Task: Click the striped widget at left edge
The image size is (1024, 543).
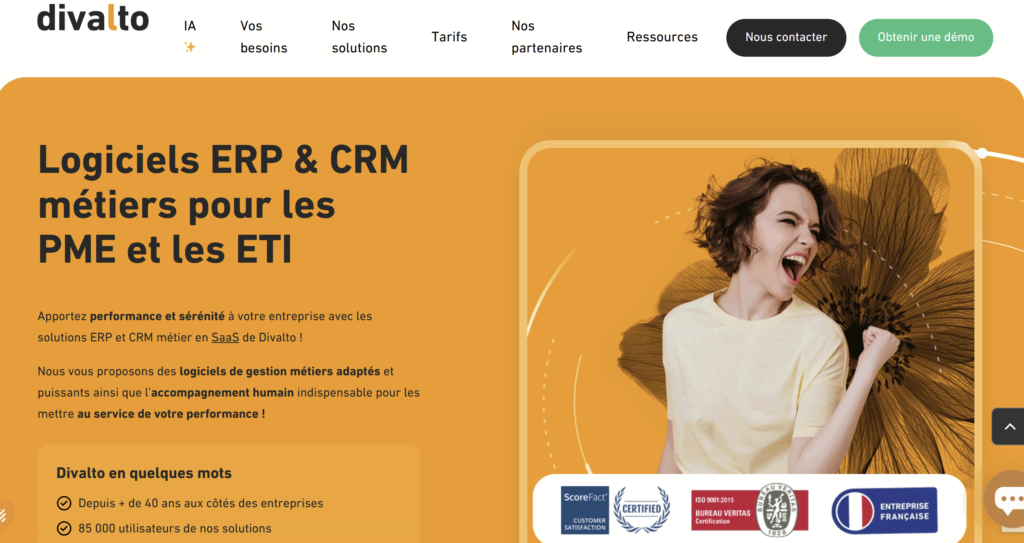Action: [x=5, y=515]
